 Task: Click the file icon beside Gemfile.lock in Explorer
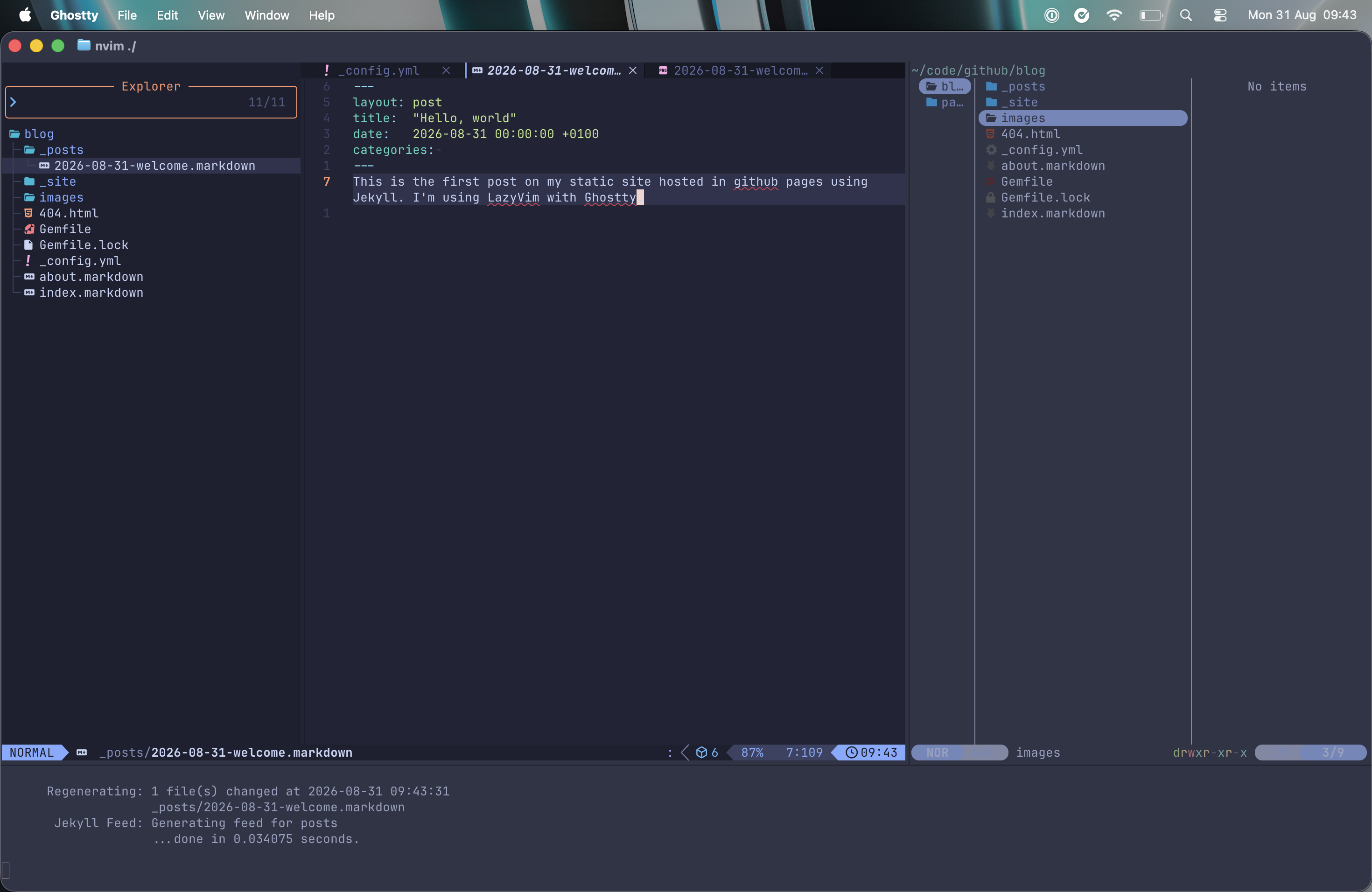(x=28, y=245)
